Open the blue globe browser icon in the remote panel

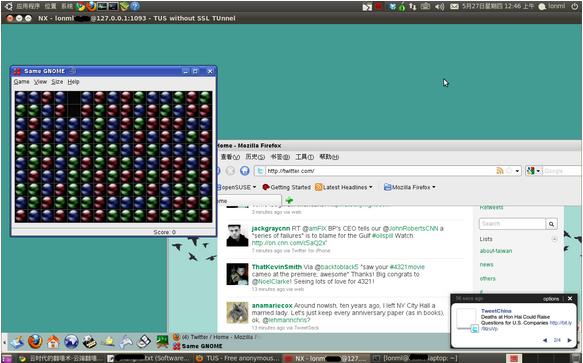coord(71,341)
